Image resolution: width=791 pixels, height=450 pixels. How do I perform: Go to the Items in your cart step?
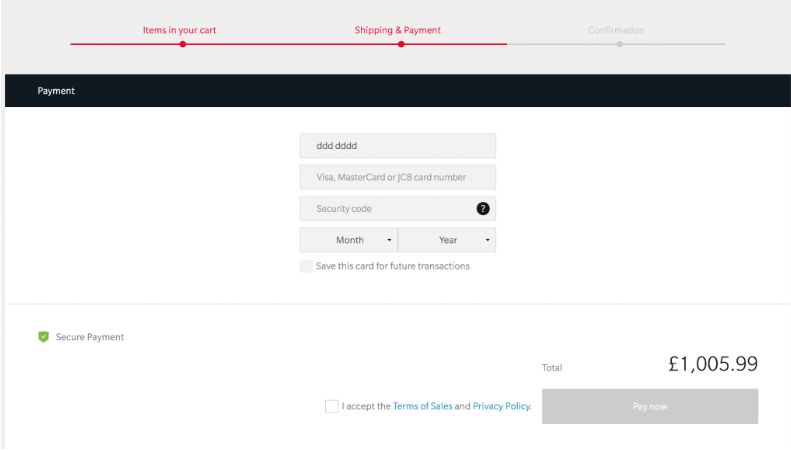(179, 30)
